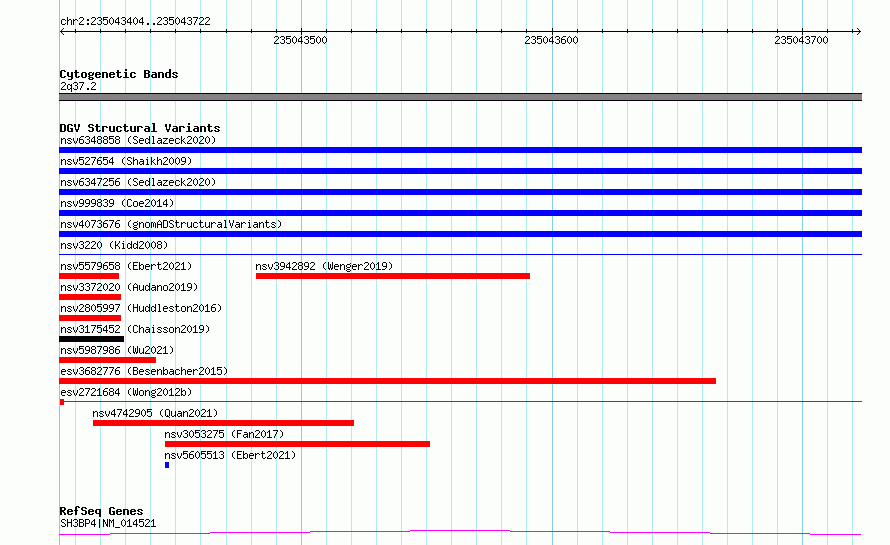This screenshot has width=890, height=545.
Task: Click nsv5987986 (Wu2021) variant label
Action: click(117, 350)
